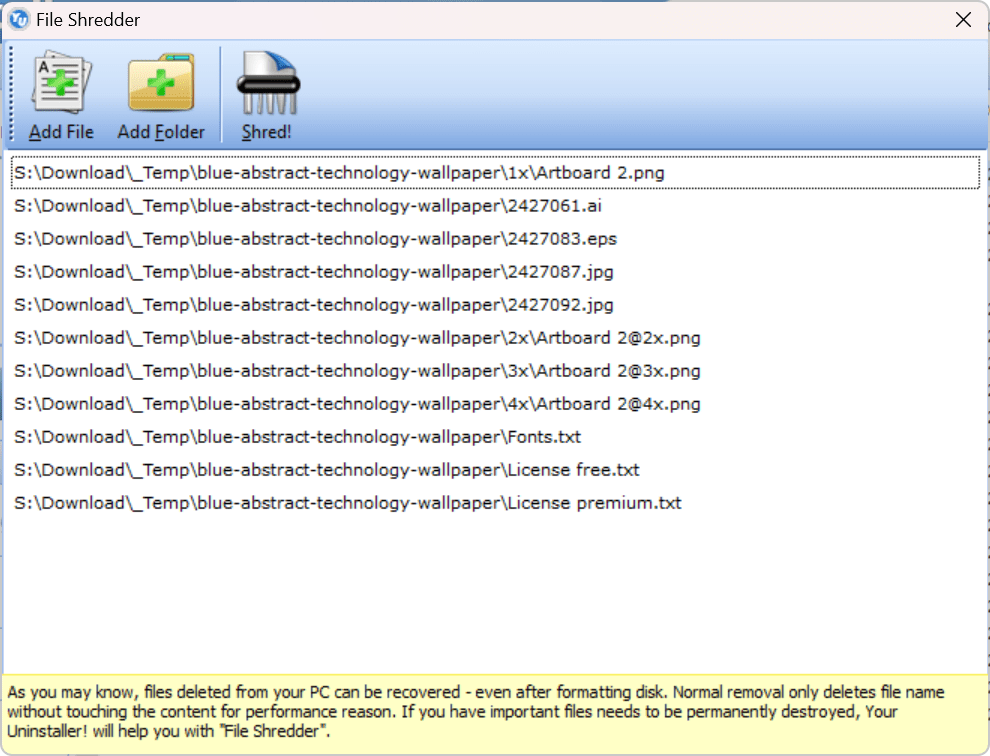
Task: Click the toolbar's dotted grip handle
Action: [x=11, y=95]
